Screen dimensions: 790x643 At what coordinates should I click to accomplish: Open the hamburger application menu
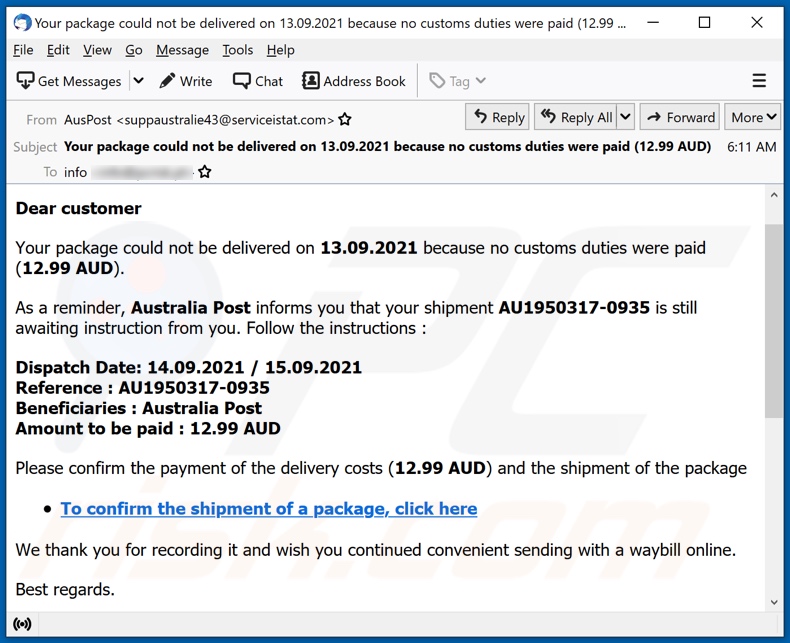coord(759,81)
